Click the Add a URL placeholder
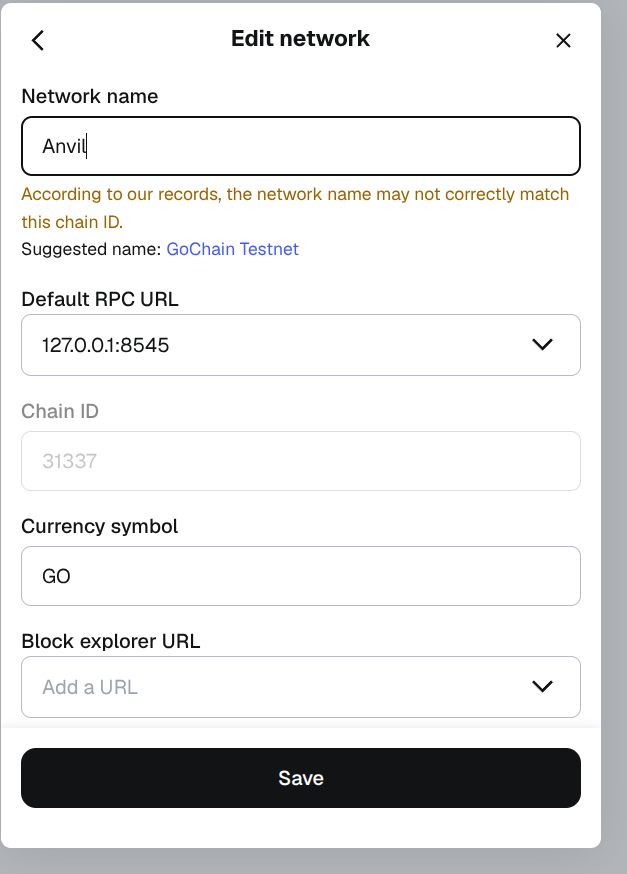The height and width of the screenshot is (874, 627). tap(90, 687)
